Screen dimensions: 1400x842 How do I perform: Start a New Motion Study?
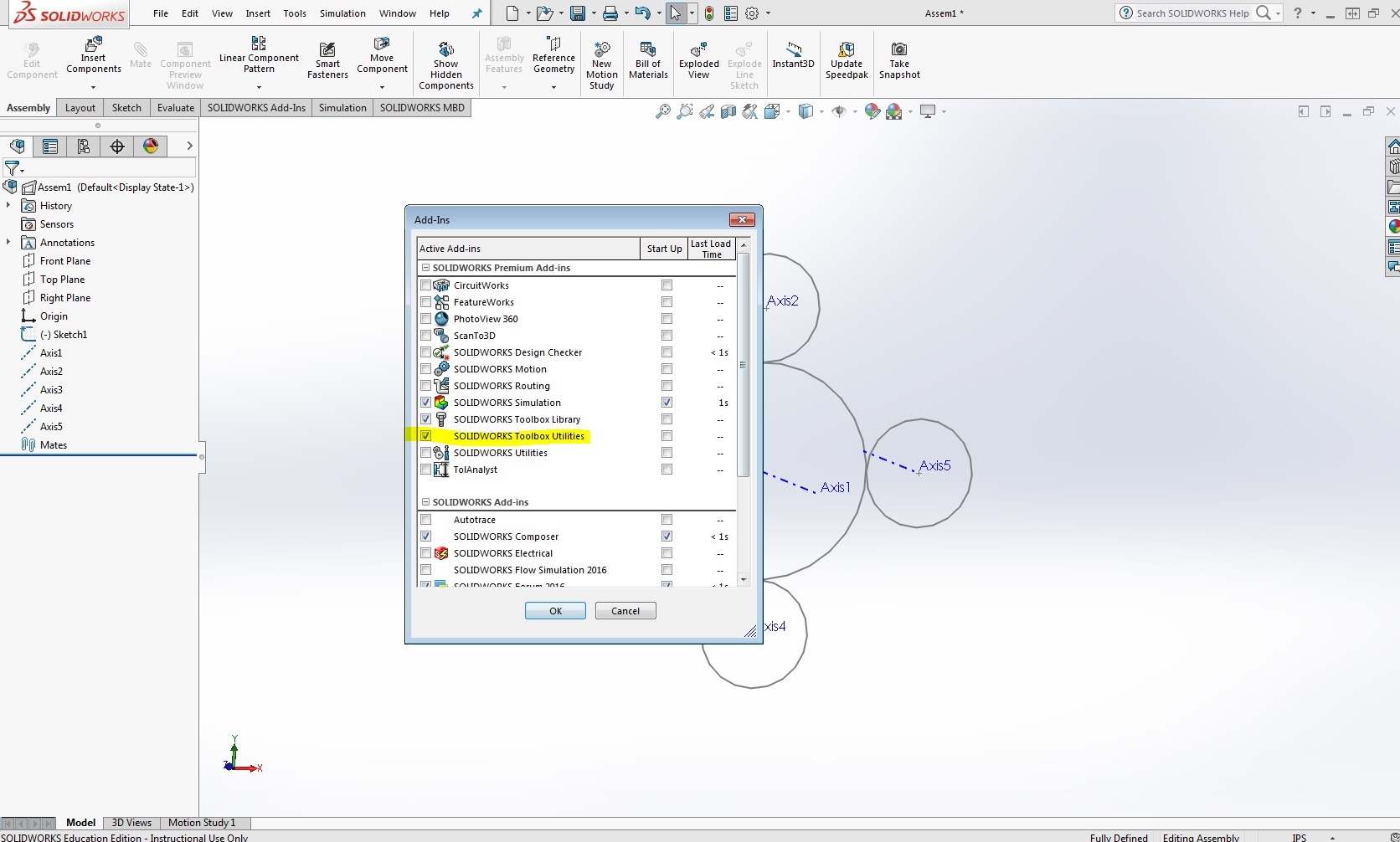(602, 65)
